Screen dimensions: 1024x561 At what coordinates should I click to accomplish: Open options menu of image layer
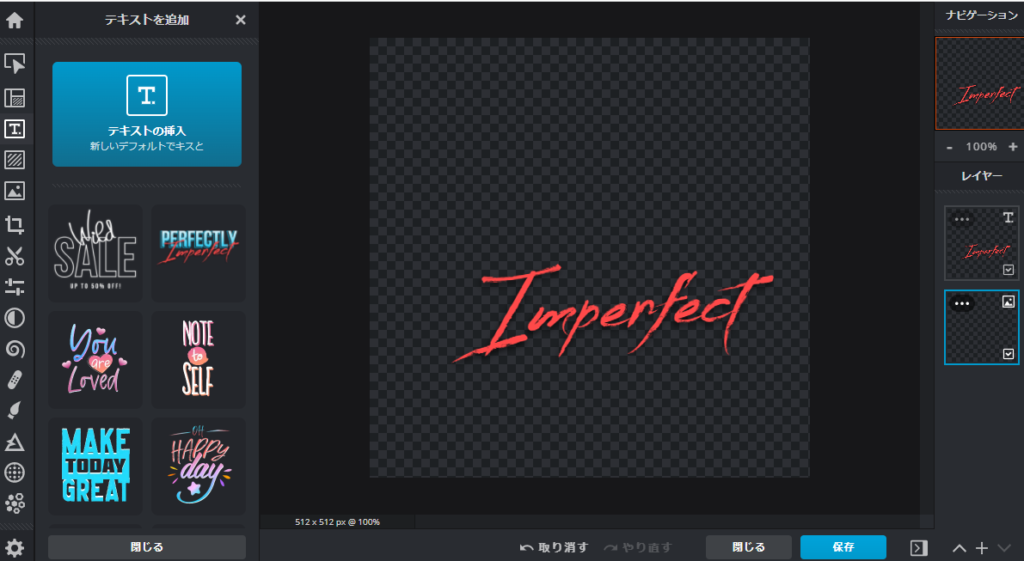(961, 304)
